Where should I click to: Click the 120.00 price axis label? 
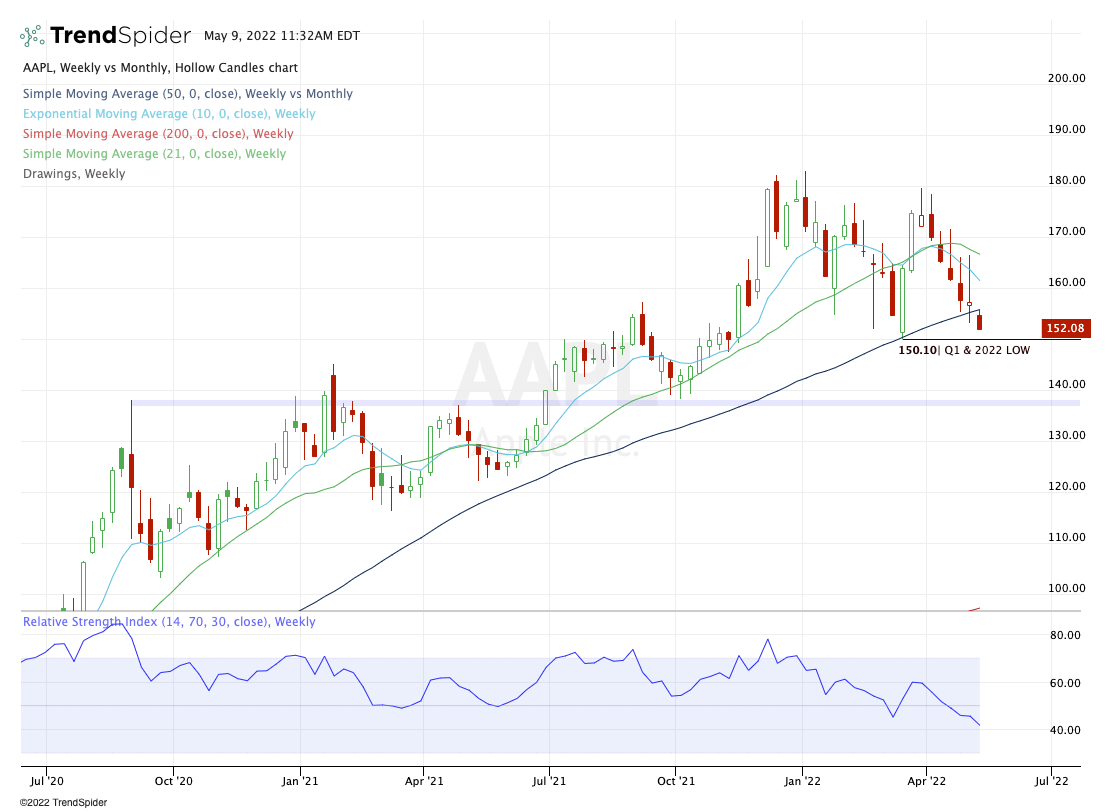click(1066, 486)
